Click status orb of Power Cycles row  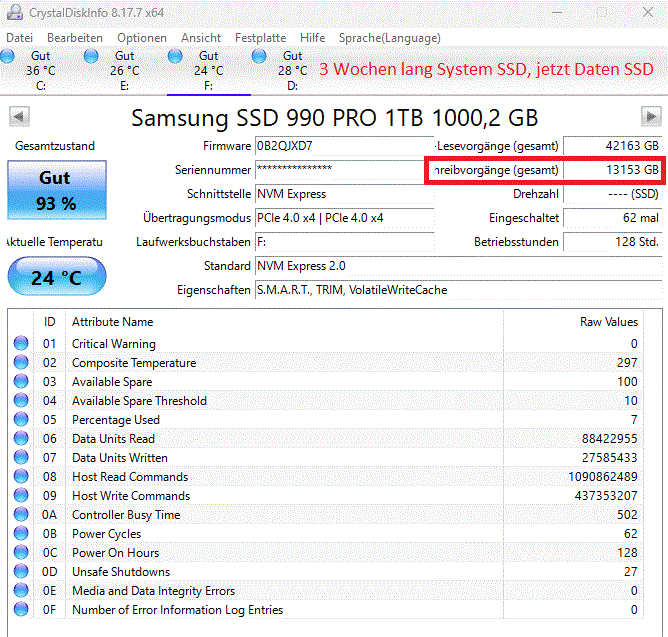click(x=21, y=533)
